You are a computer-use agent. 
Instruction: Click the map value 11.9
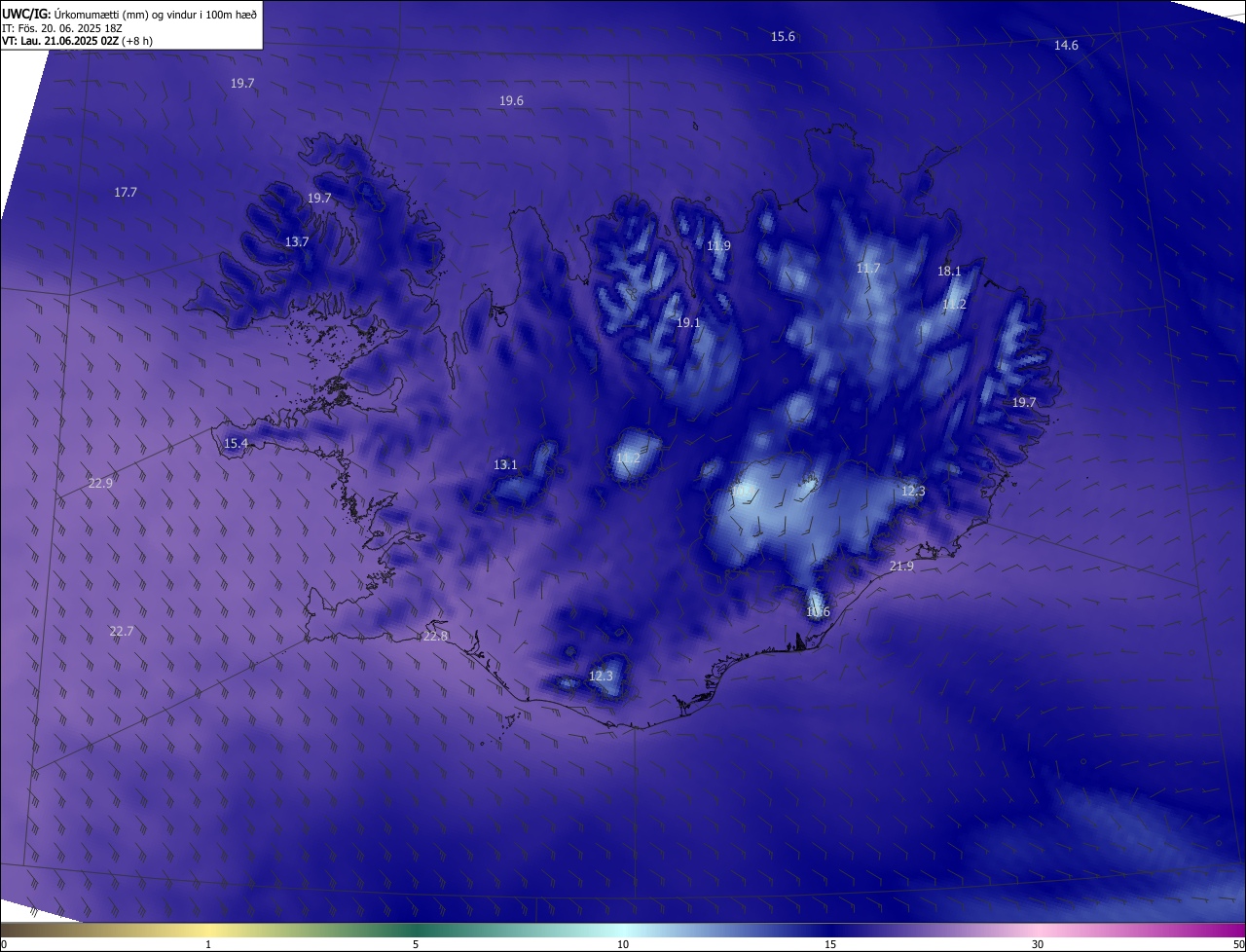718,246
